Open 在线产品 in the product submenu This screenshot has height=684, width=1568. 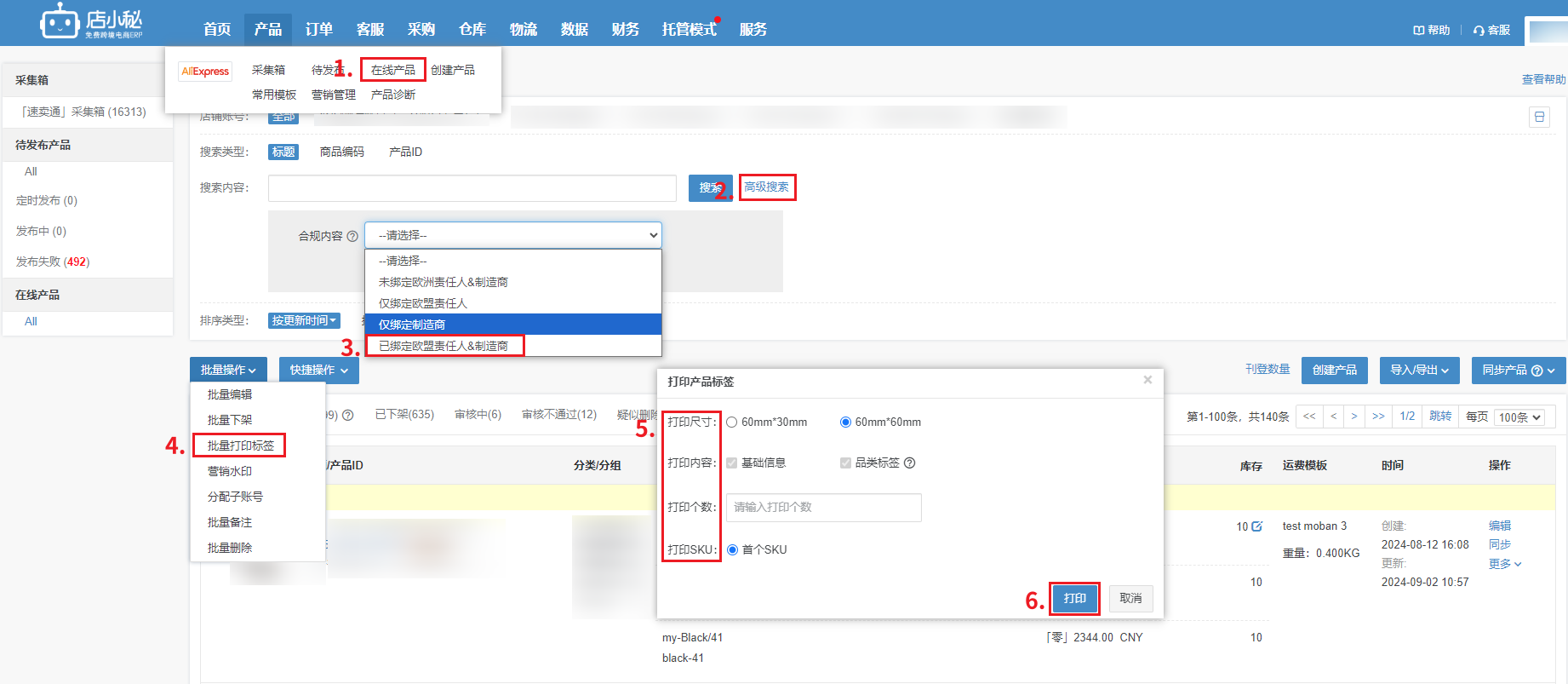click(393, 70)
